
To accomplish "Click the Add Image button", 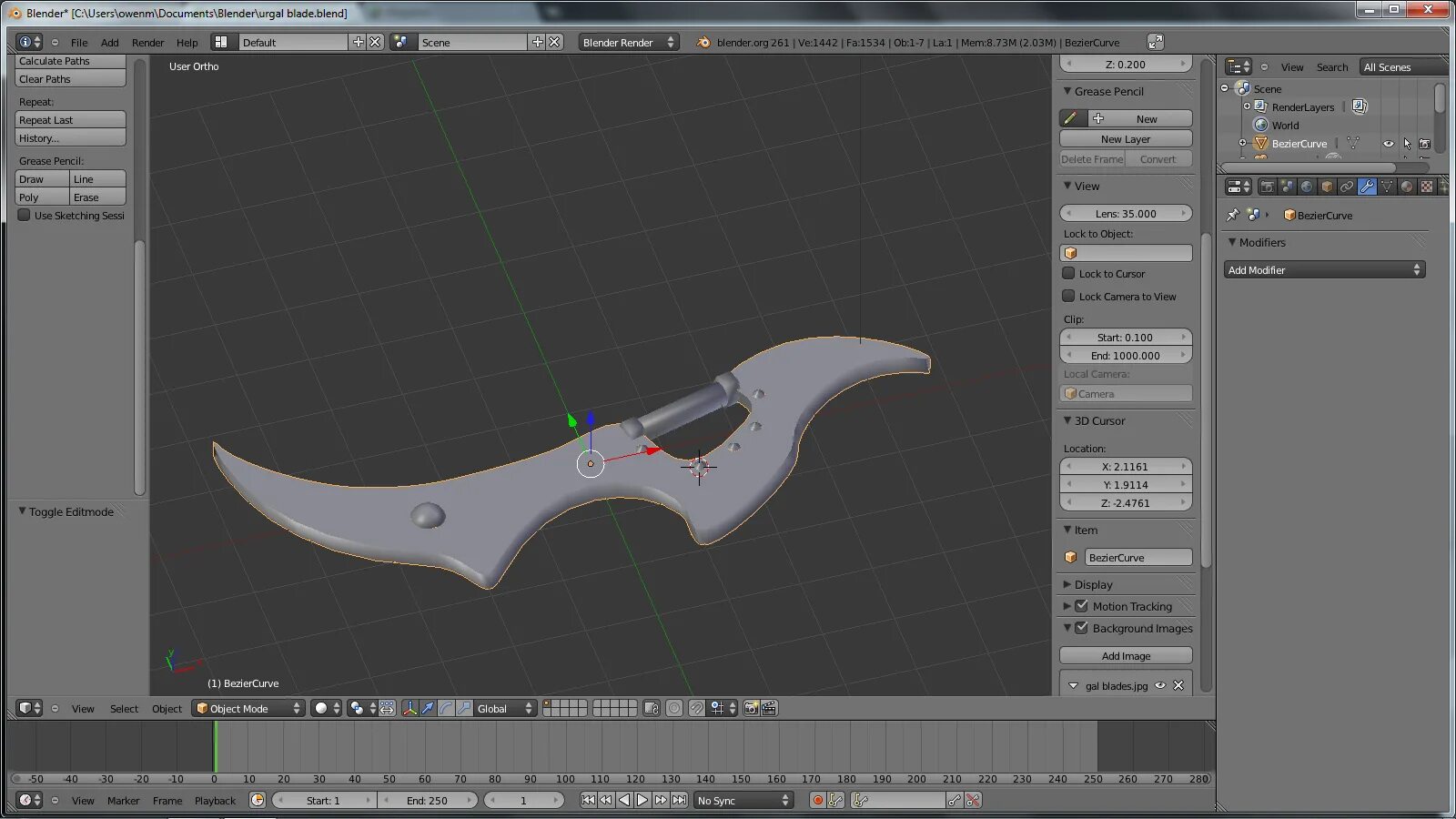I will (1126, 655).
